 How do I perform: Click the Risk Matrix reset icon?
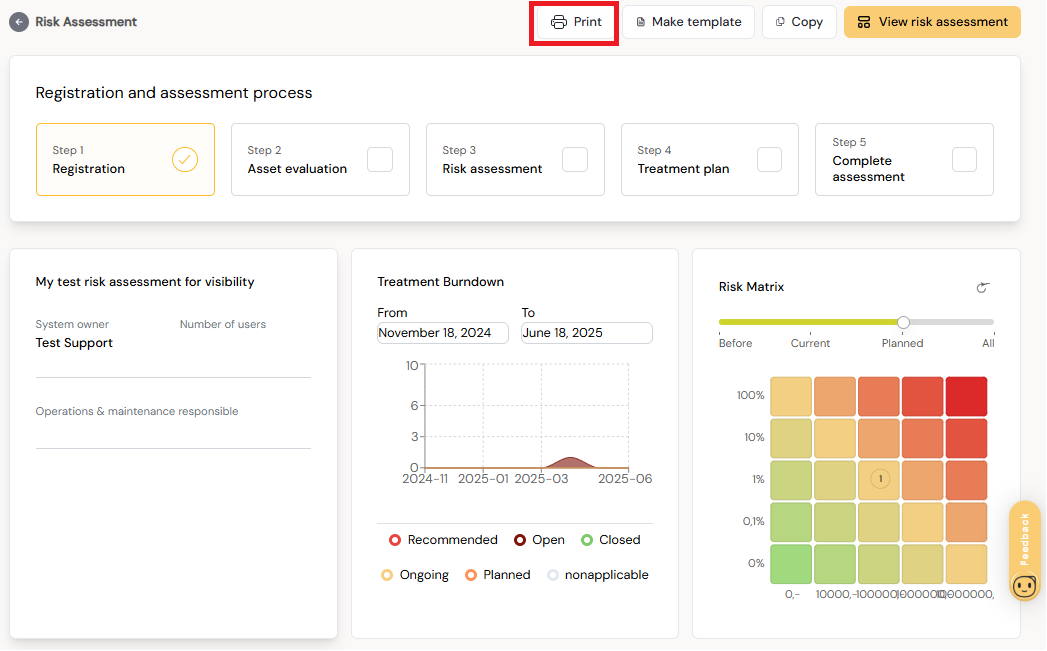982,288
